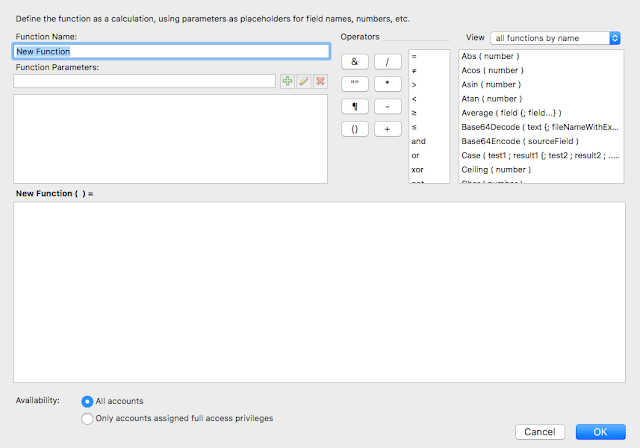Click the Function Parameters input field
Viewport: 640px width, 448px height.
[x=144, y=81]
